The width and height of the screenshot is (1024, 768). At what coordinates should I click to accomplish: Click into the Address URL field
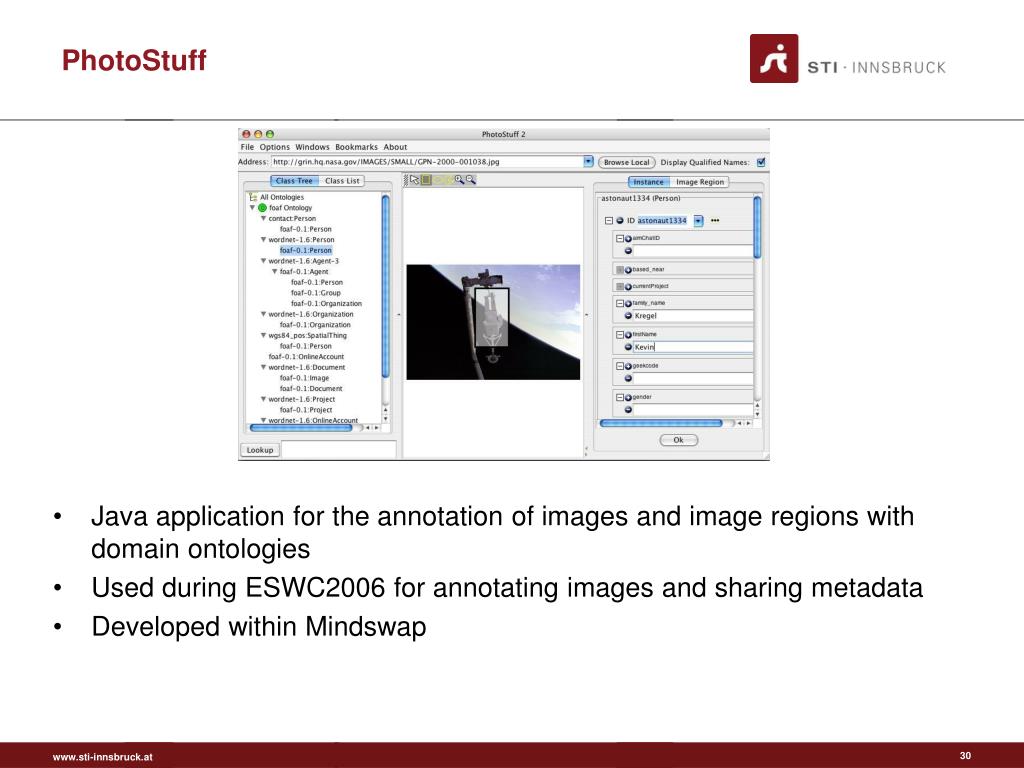click(x=427, y=161)
